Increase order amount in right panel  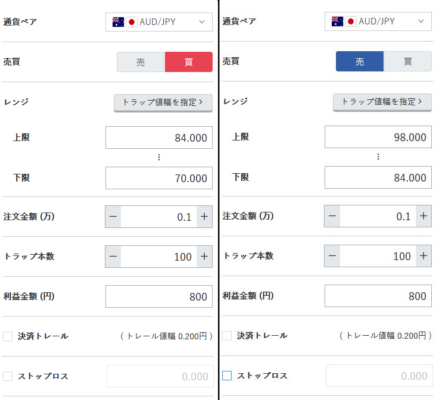(423, 216)
